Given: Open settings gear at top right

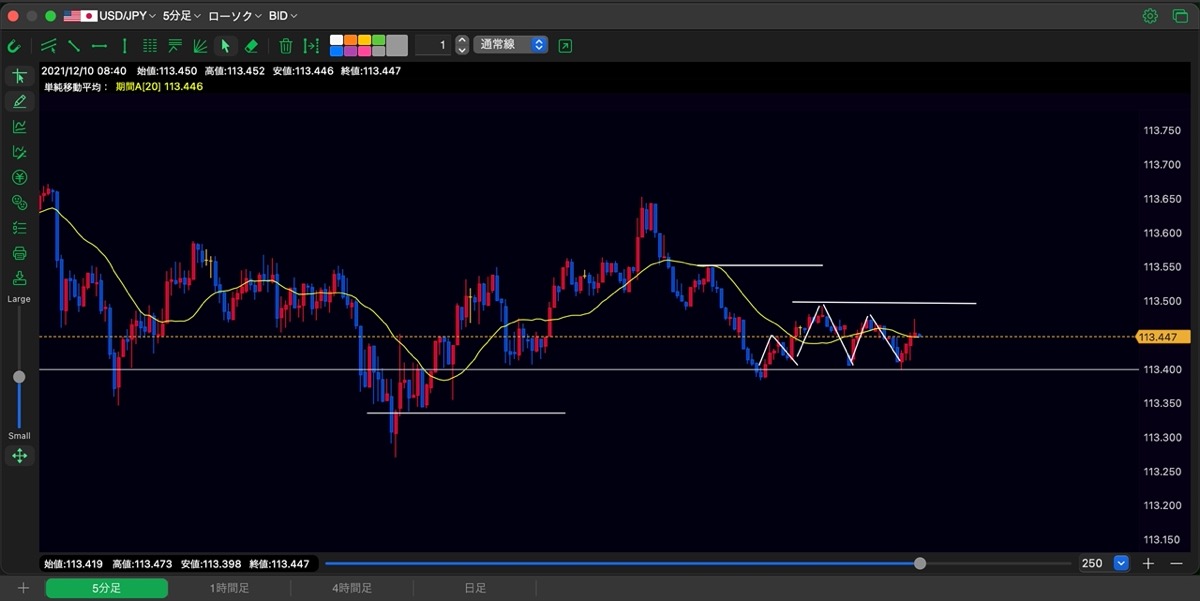Looking at the screenshot, I should tap(1150, 16).
